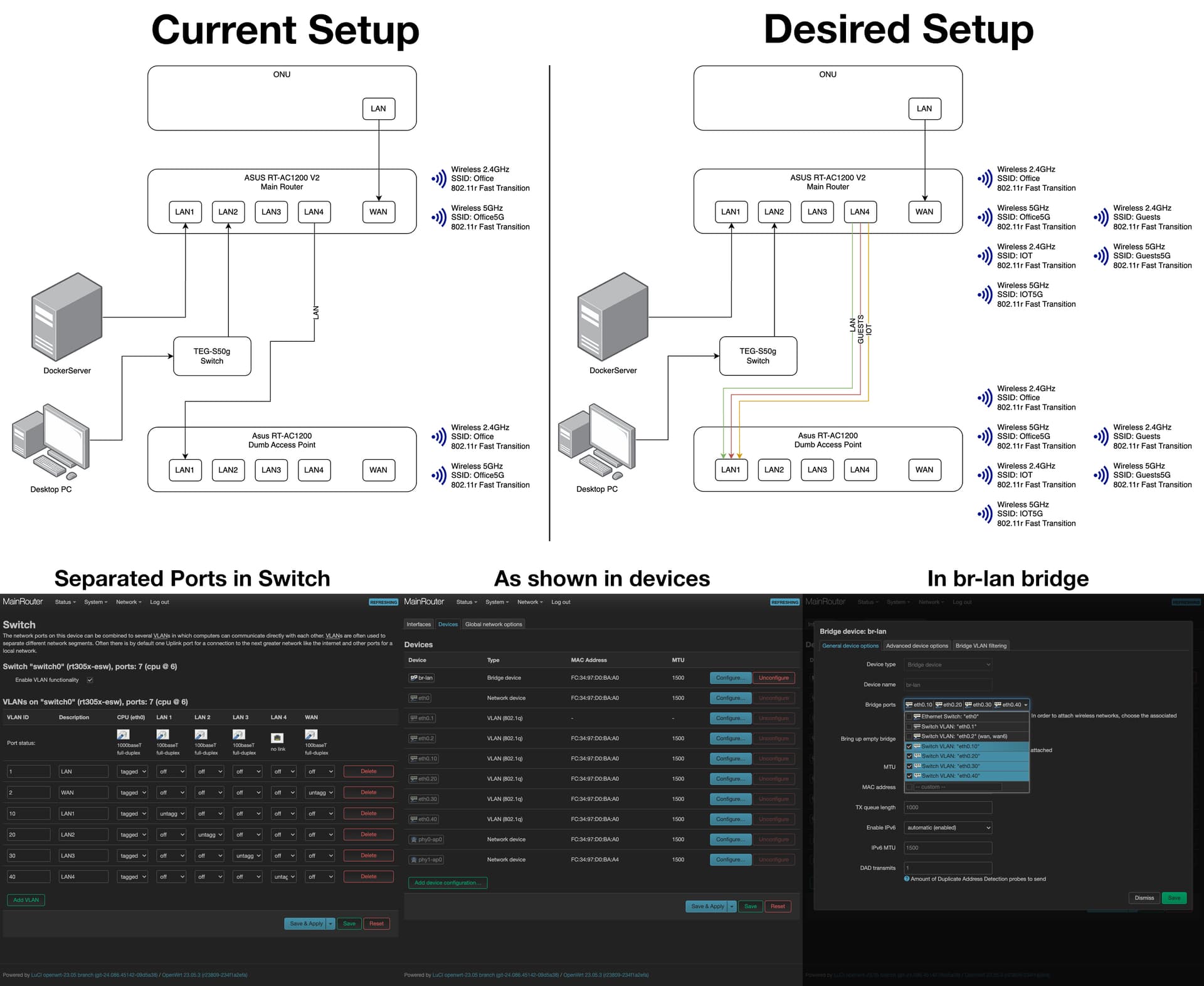The image size is (1204, 986).
Task: Open the Enable IPv6 dropdown
Action: 948,828
